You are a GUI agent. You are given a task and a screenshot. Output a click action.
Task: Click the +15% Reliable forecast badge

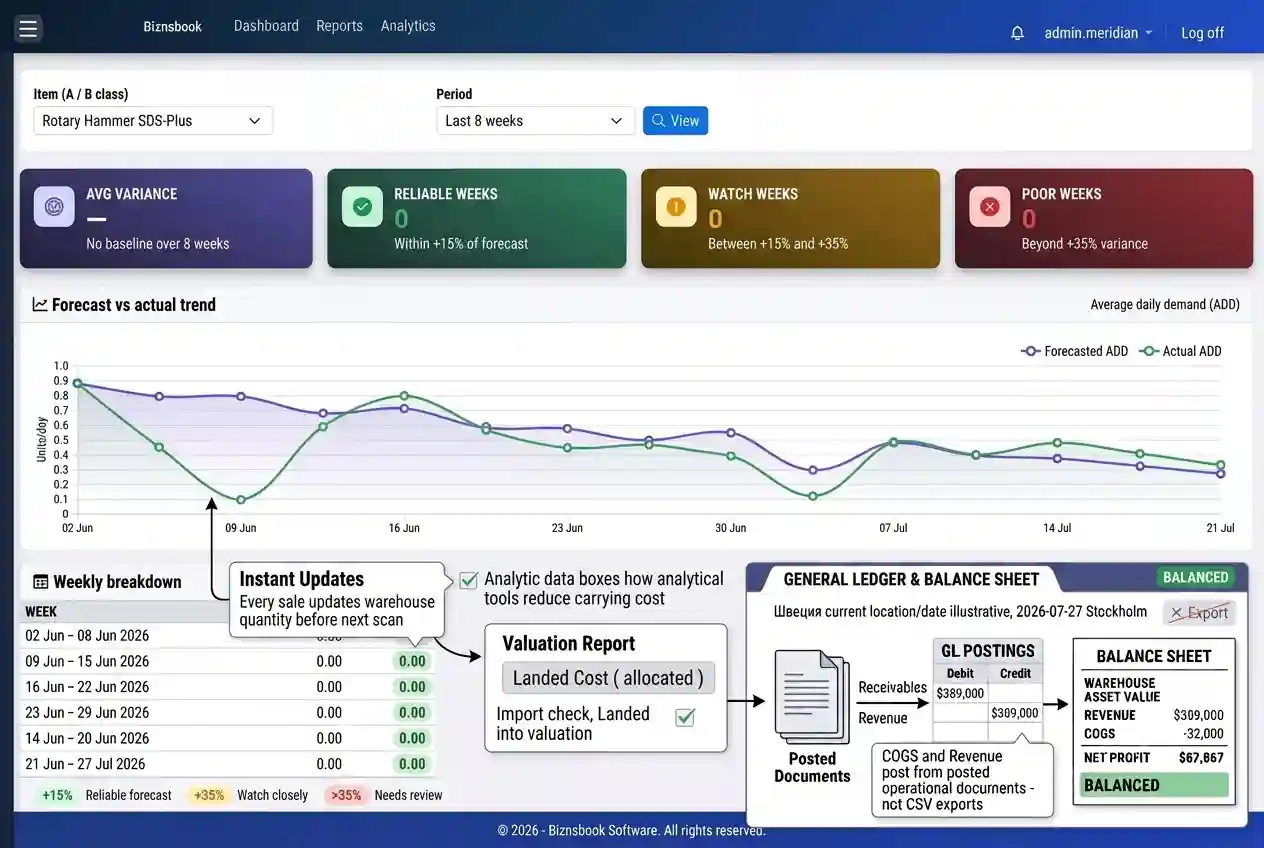pos(57,796)
